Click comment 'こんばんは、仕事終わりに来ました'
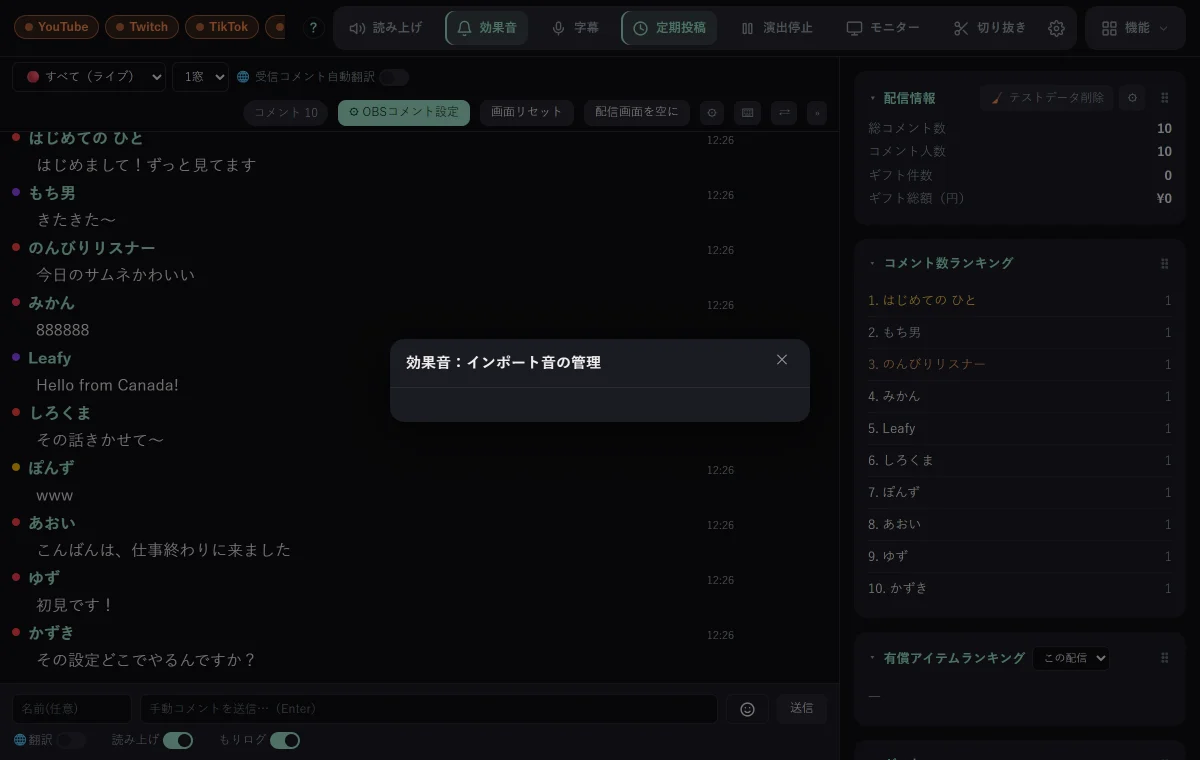 click(x=163, y=550)
